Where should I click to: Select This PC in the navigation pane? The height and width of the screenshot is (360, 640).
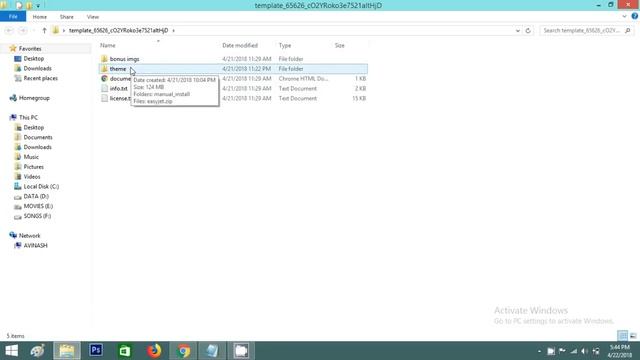coord(28,118)
